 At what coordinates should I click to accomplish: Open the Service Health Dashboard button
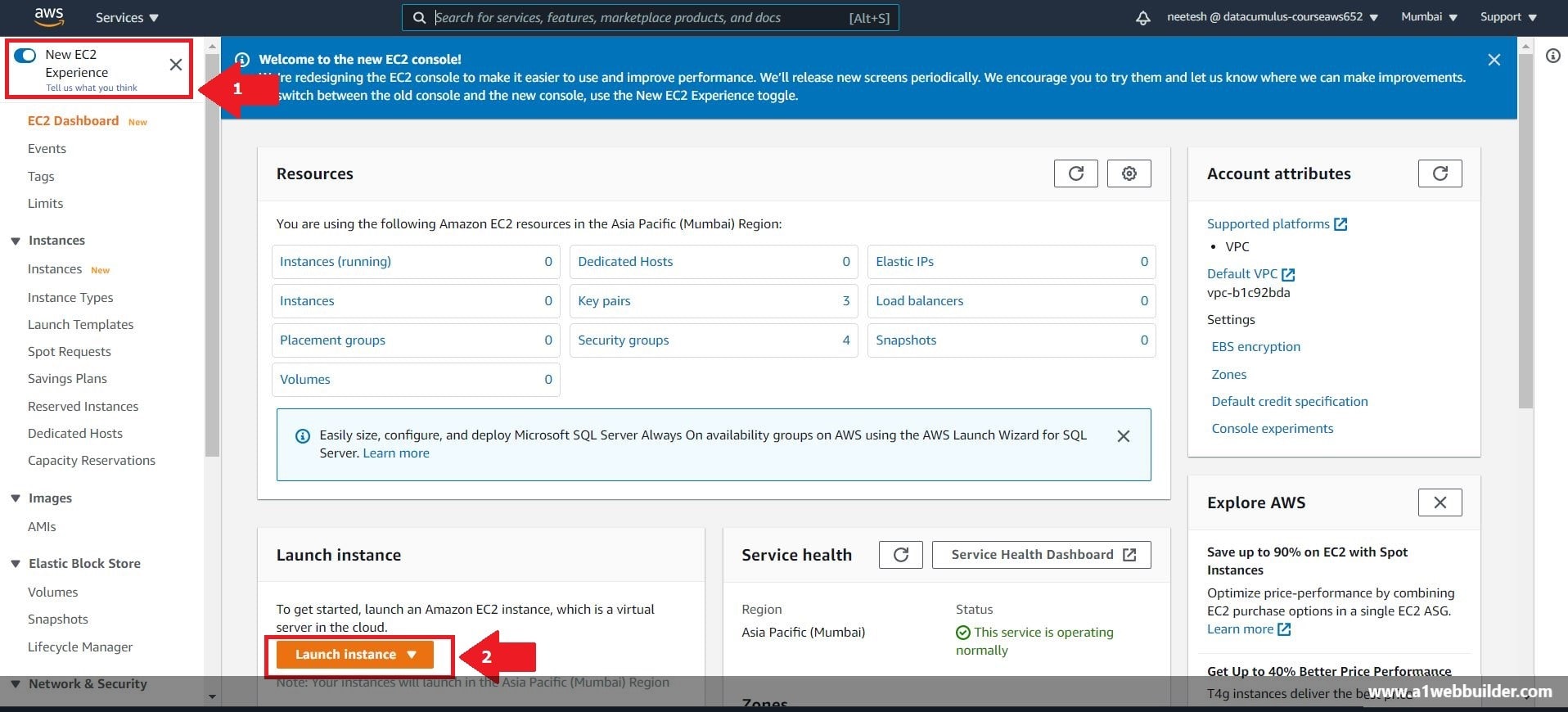click(1042, 555)
